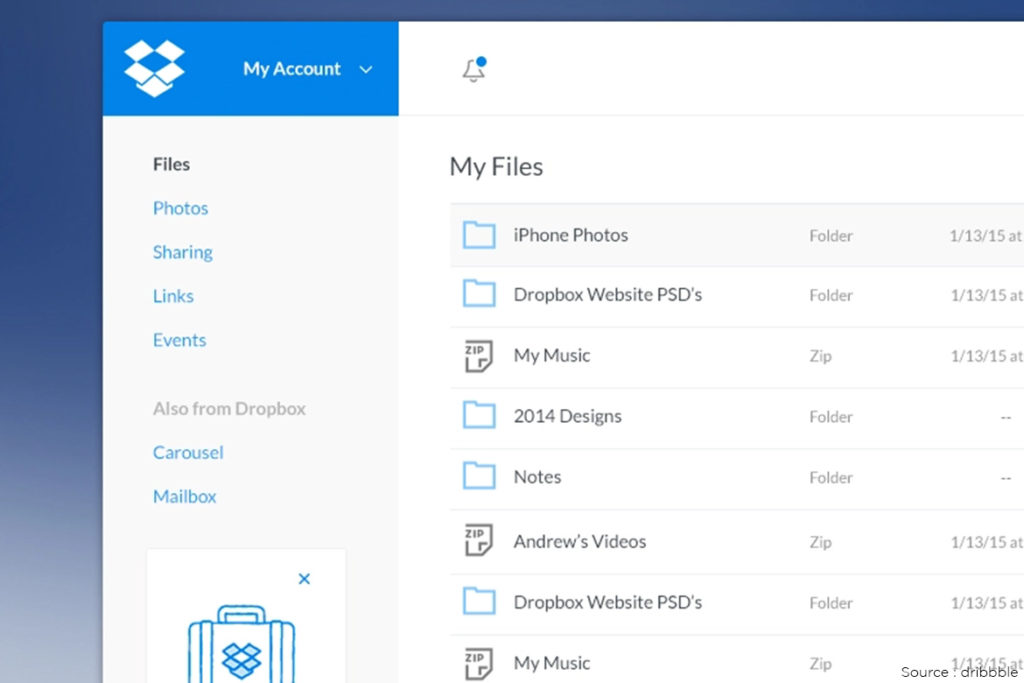Click the 1/13/15 date in Andrew's Videos row
This screenshot has height=683, width=1024.
click(x=987, y=542)
